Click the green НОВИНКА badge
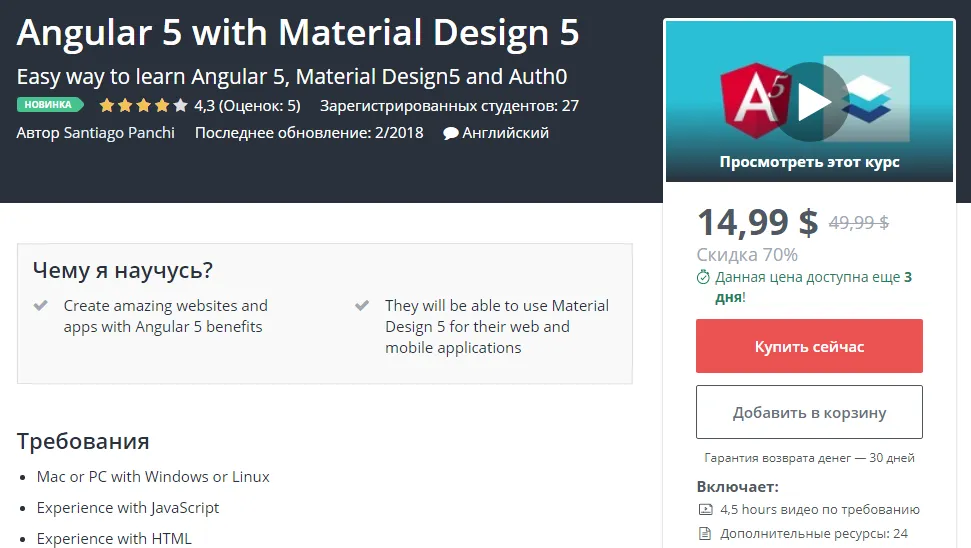The height and width of the screenshot is (548, 971). pos(49,105)
